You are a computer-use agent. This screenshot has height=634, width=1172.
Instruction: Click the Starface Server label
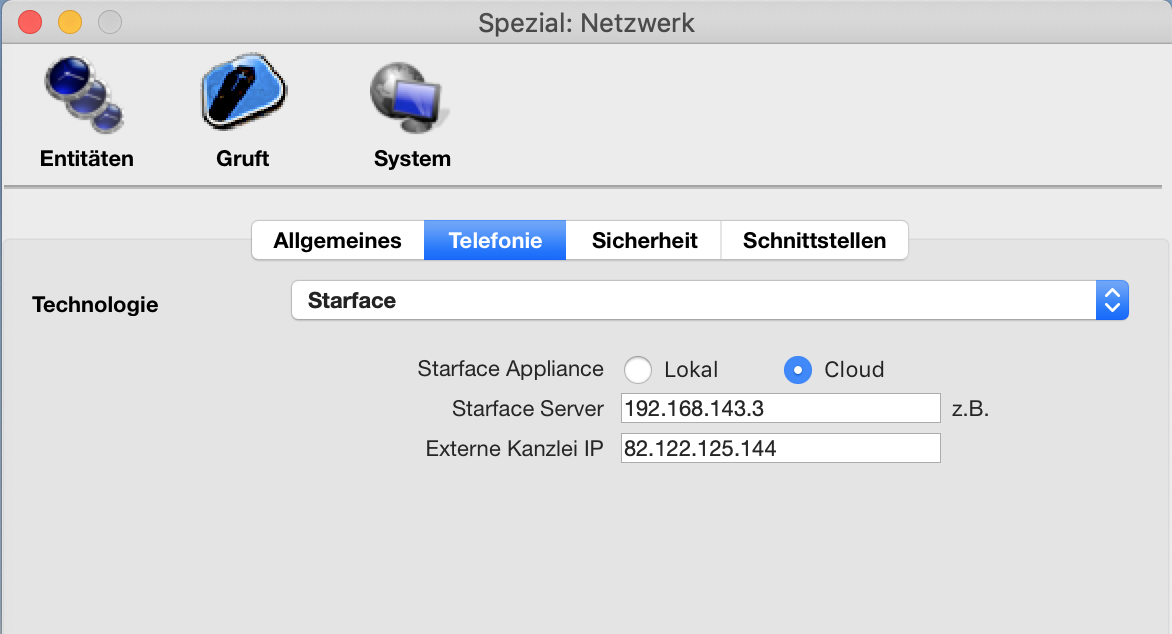click(528, 408)
